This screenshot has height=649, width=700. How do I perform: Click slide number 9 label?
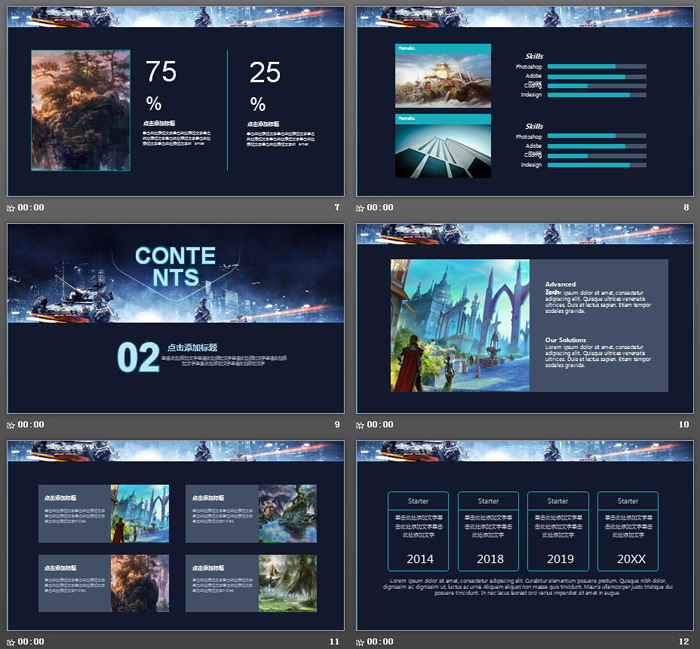pos(337,424)
